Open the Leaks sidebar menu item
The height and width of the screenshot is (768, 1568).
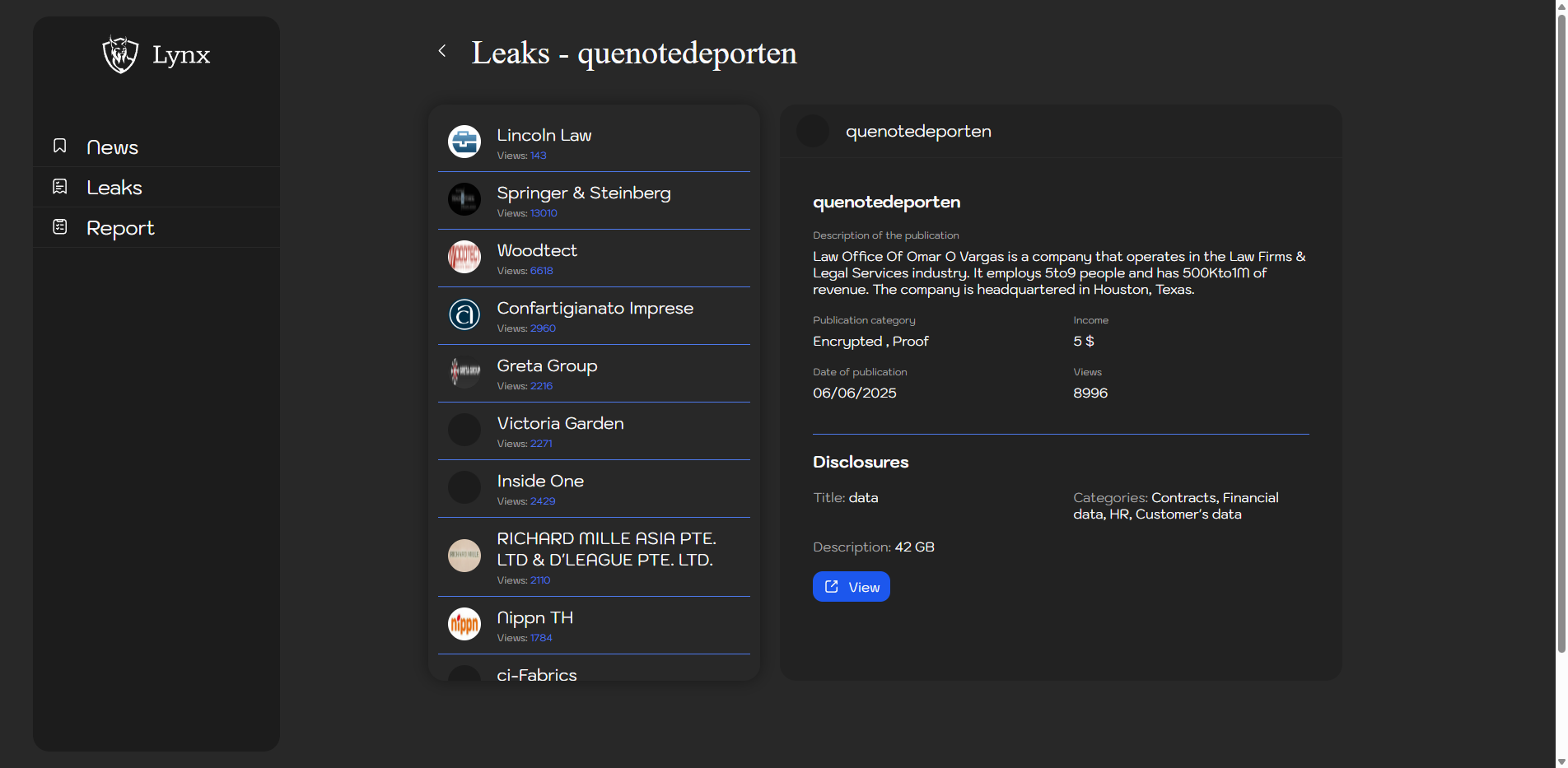pyautogui.click(x=114, y=188)
